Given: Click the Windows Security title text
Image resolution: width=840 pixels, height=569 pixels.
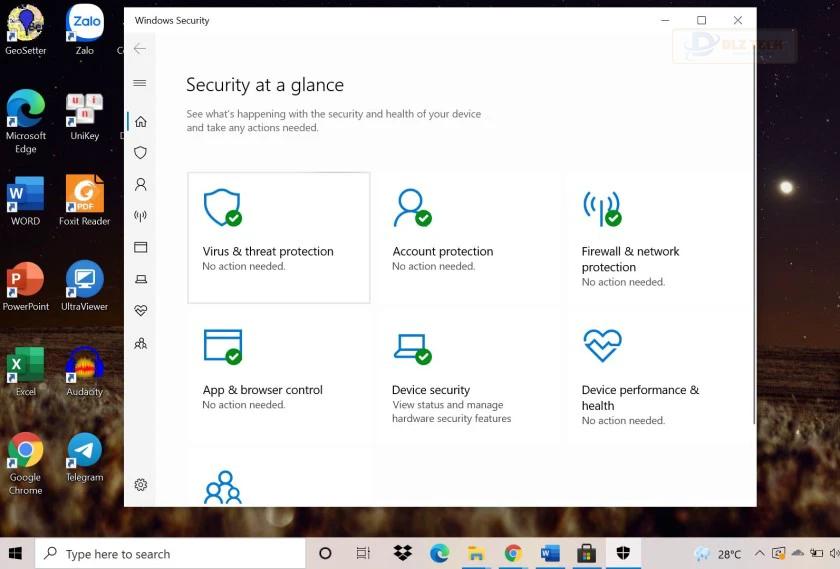Looking at the screenshot, I should 172,20.
